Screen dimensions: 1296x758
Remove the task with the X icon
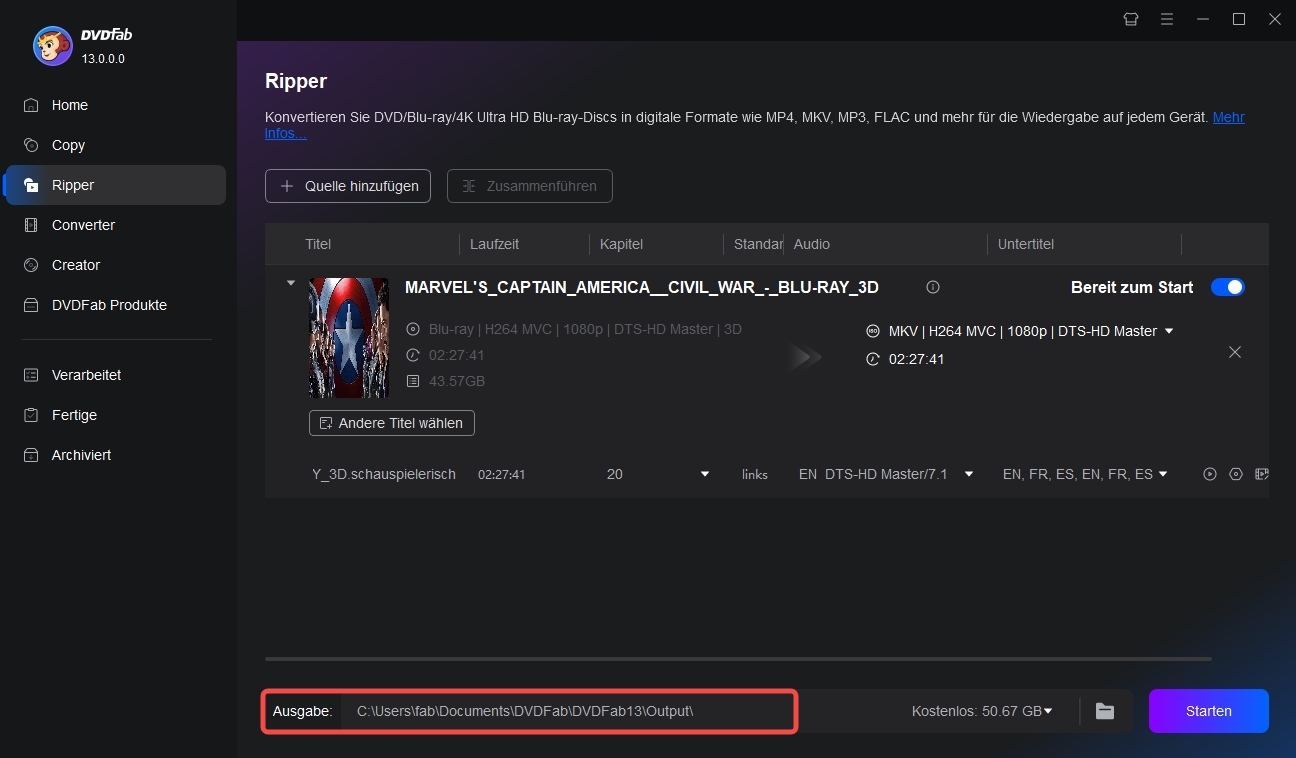pyautogui.click(x=1235, y=352)
